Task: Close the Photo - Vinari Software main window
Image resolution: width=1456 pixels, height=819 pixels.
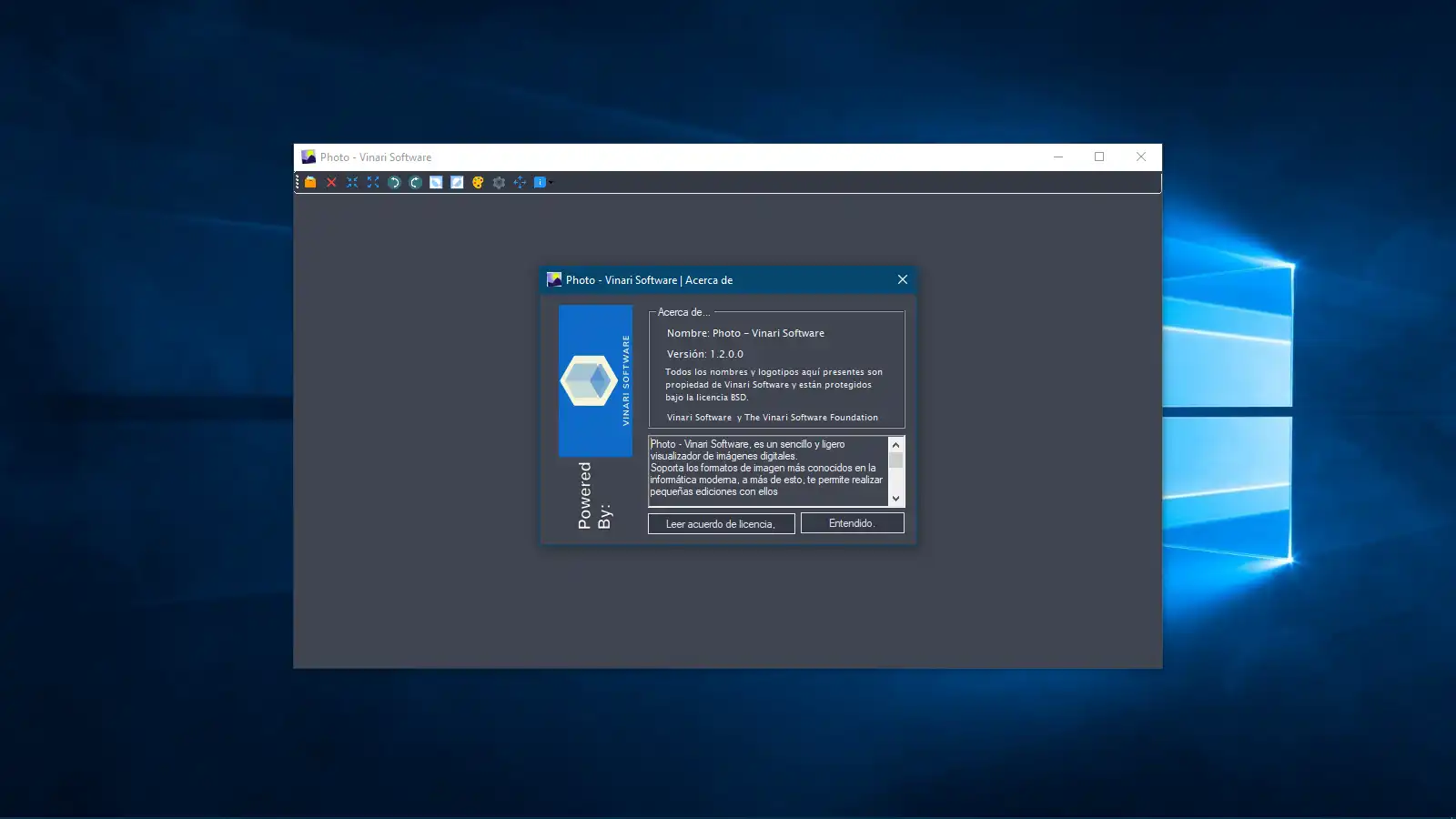Action: click(x=1141, y=157)
